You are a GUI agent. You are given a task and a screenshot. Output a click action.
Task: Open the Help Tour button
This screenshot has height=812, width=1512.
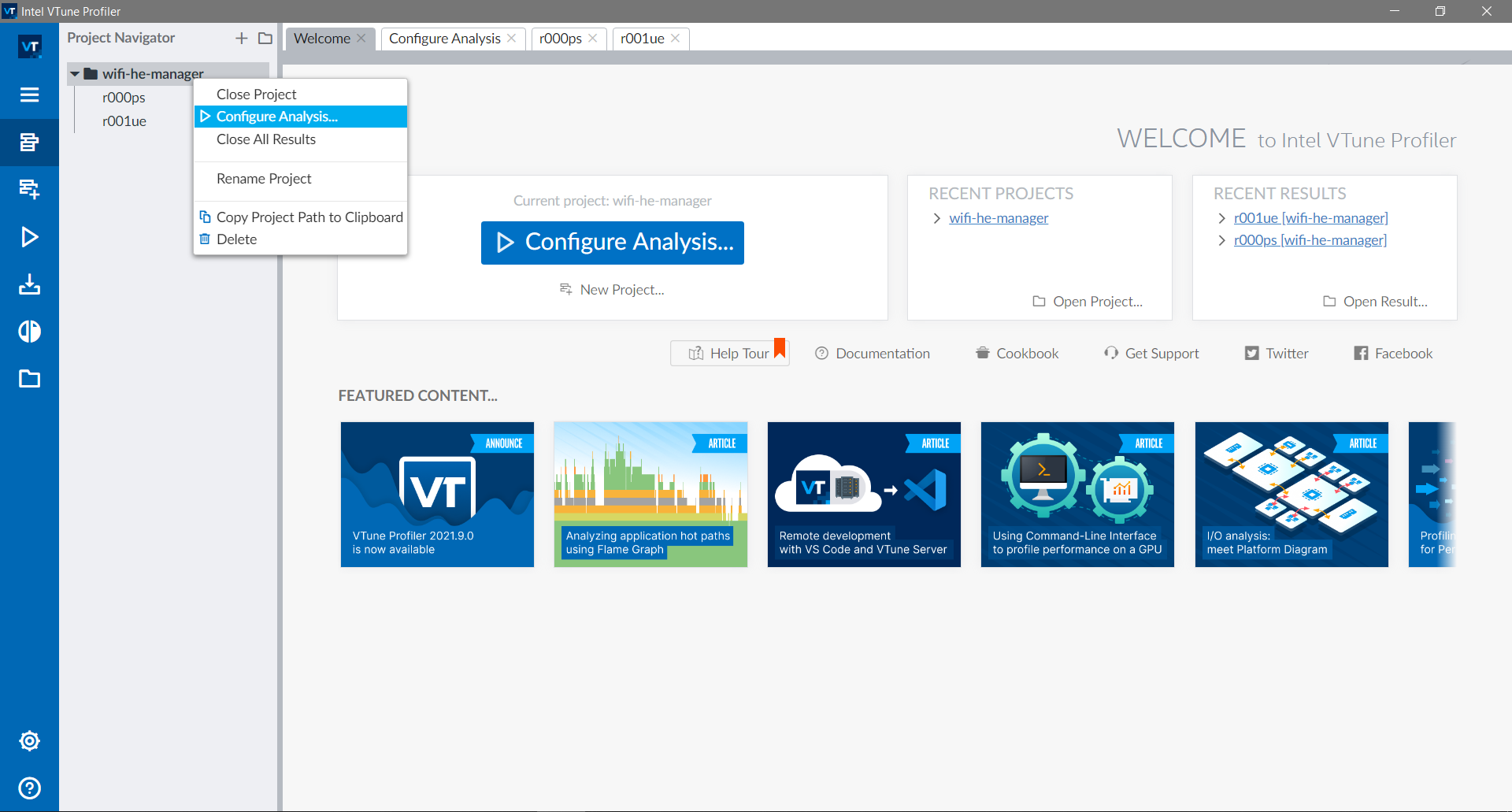tap(729, 354)
